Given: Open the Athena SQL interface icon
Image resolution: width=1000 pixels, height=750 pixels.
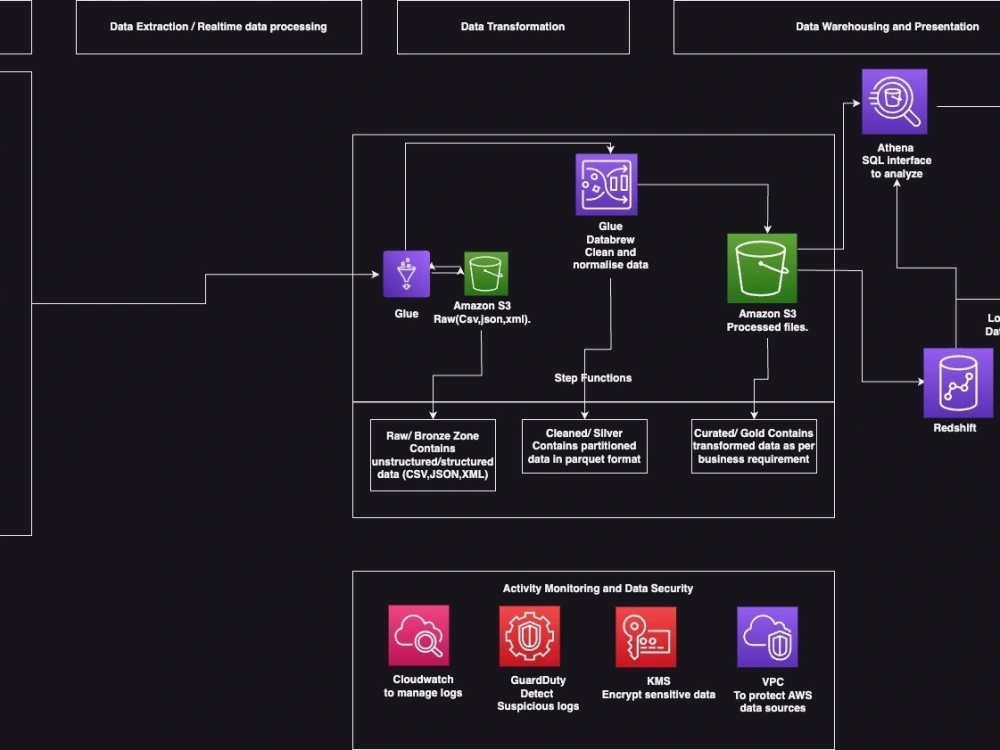Looking at the screenshot, I should (894, 101).
